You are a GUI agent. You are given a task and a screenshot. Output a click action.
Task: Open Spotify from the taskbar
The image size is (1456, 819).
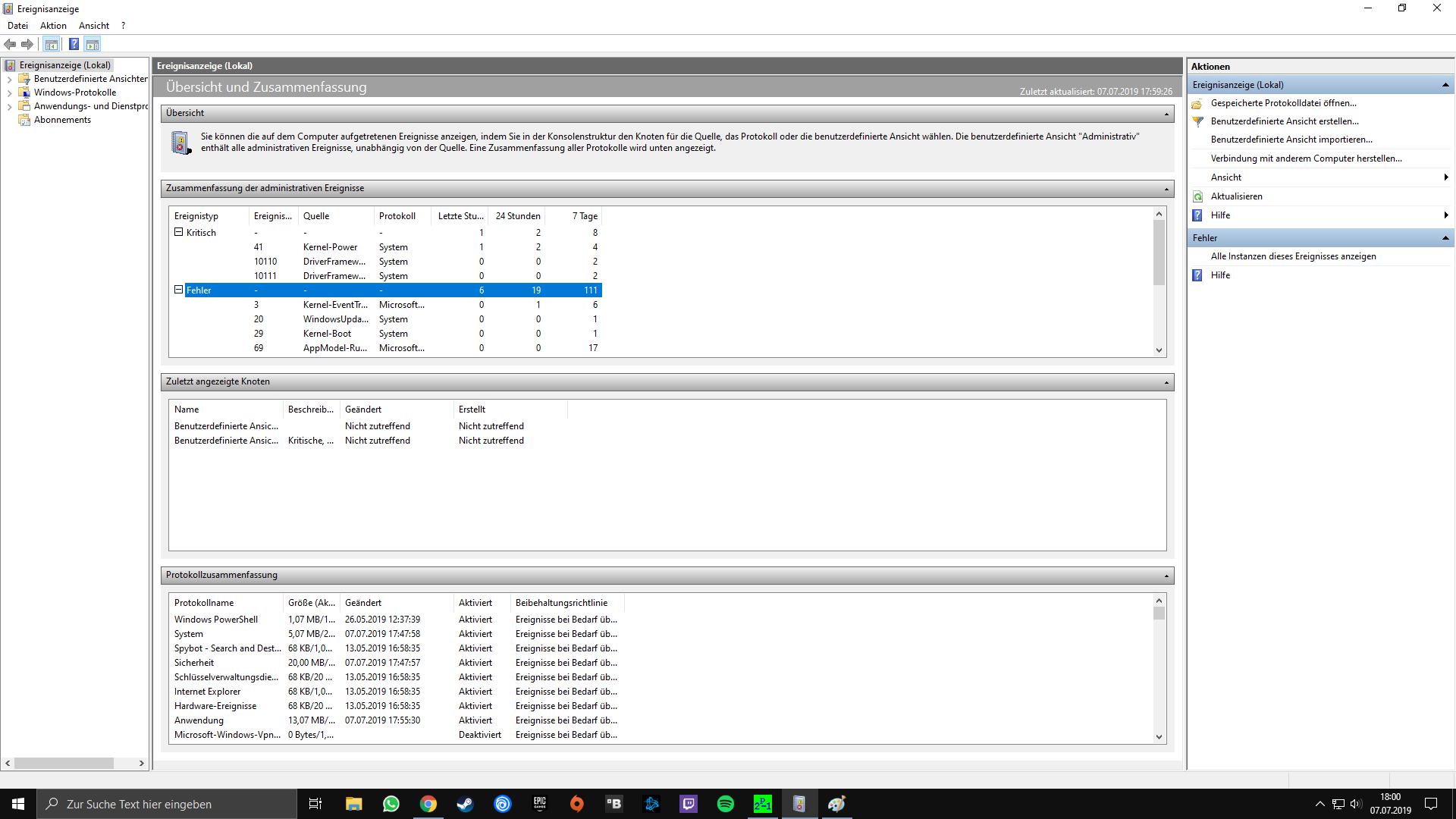point(725,804)
